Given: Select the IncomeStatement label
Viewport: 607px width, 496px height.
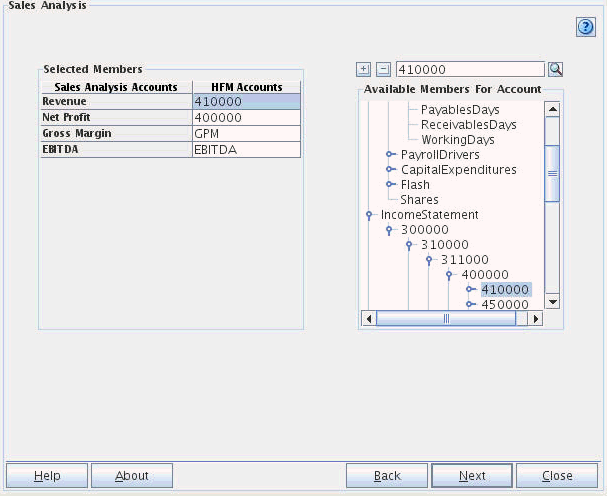Looking at the screenshot, I should [429, 215].
